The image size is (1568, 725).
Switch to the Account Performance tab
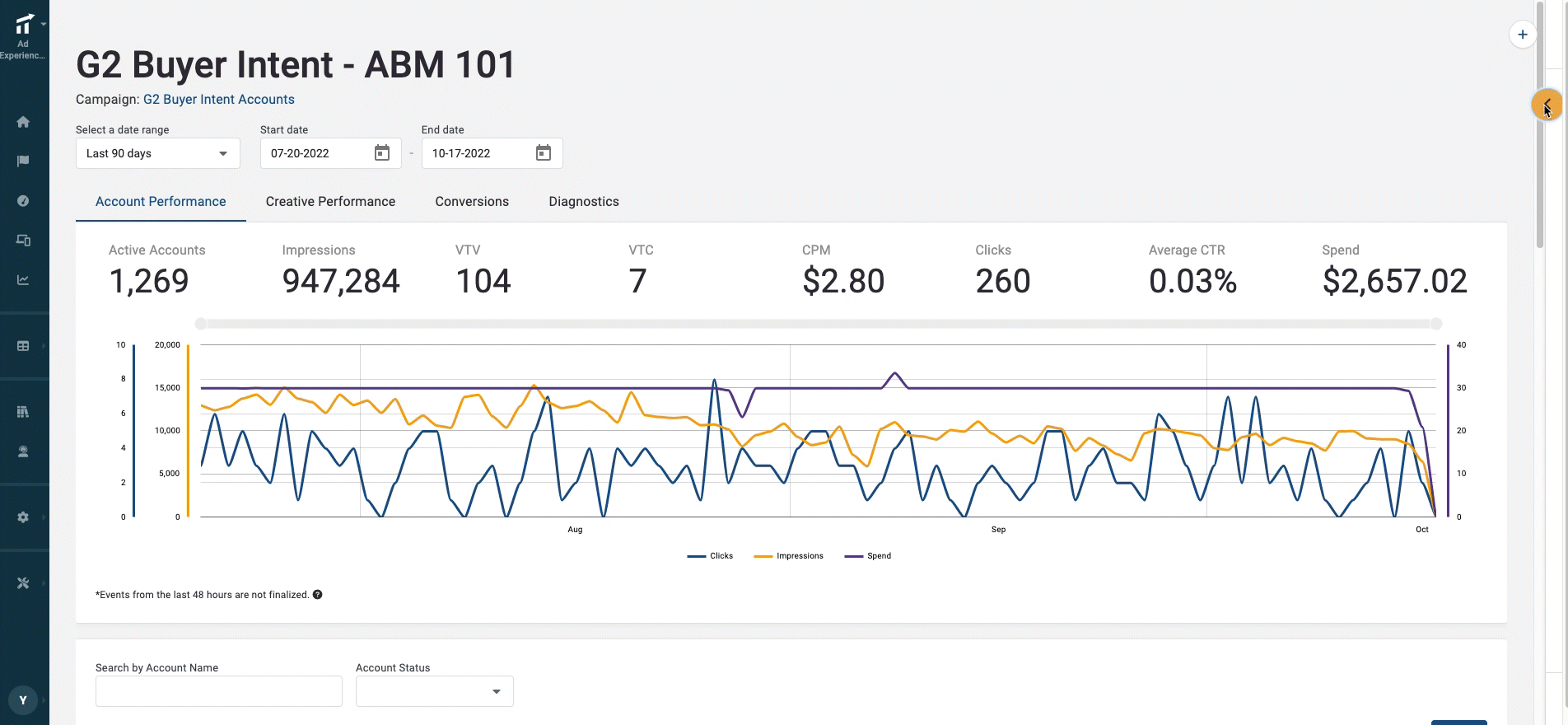pyautogui.click(x=161, y=202)
